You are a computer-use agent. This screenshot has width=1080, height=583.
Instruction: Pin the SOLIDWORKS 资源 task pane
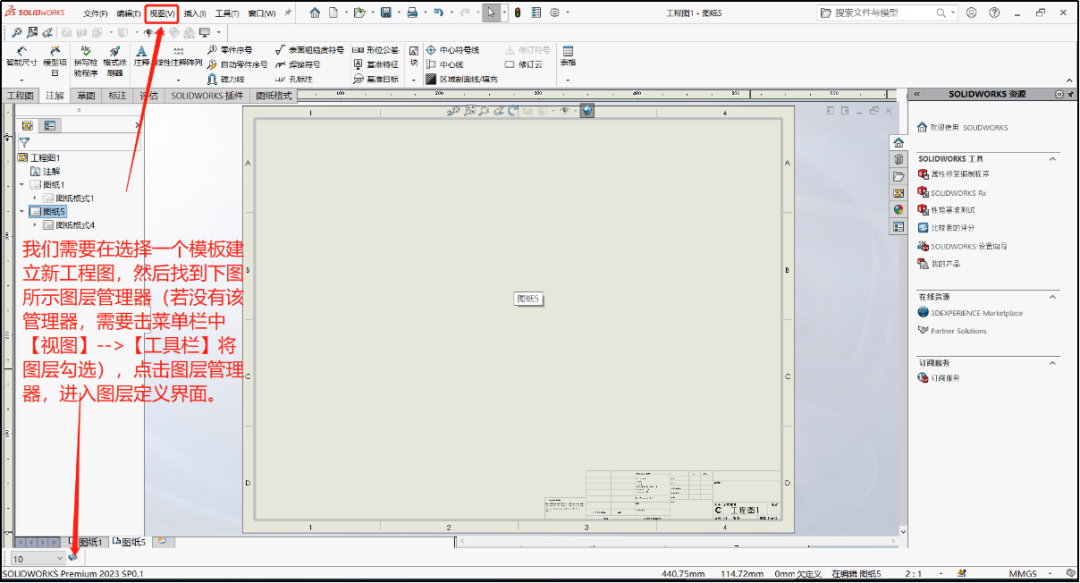pyautogui.click(x=1069, y=93)
